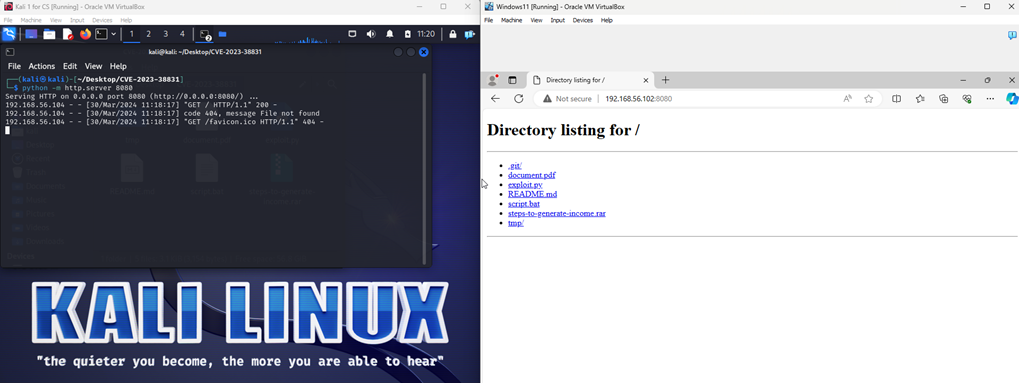Image resolution: width=1019 pixels, height=383 pixels.
Task: Add page to favorites with star icon
Action: point(868,99)
